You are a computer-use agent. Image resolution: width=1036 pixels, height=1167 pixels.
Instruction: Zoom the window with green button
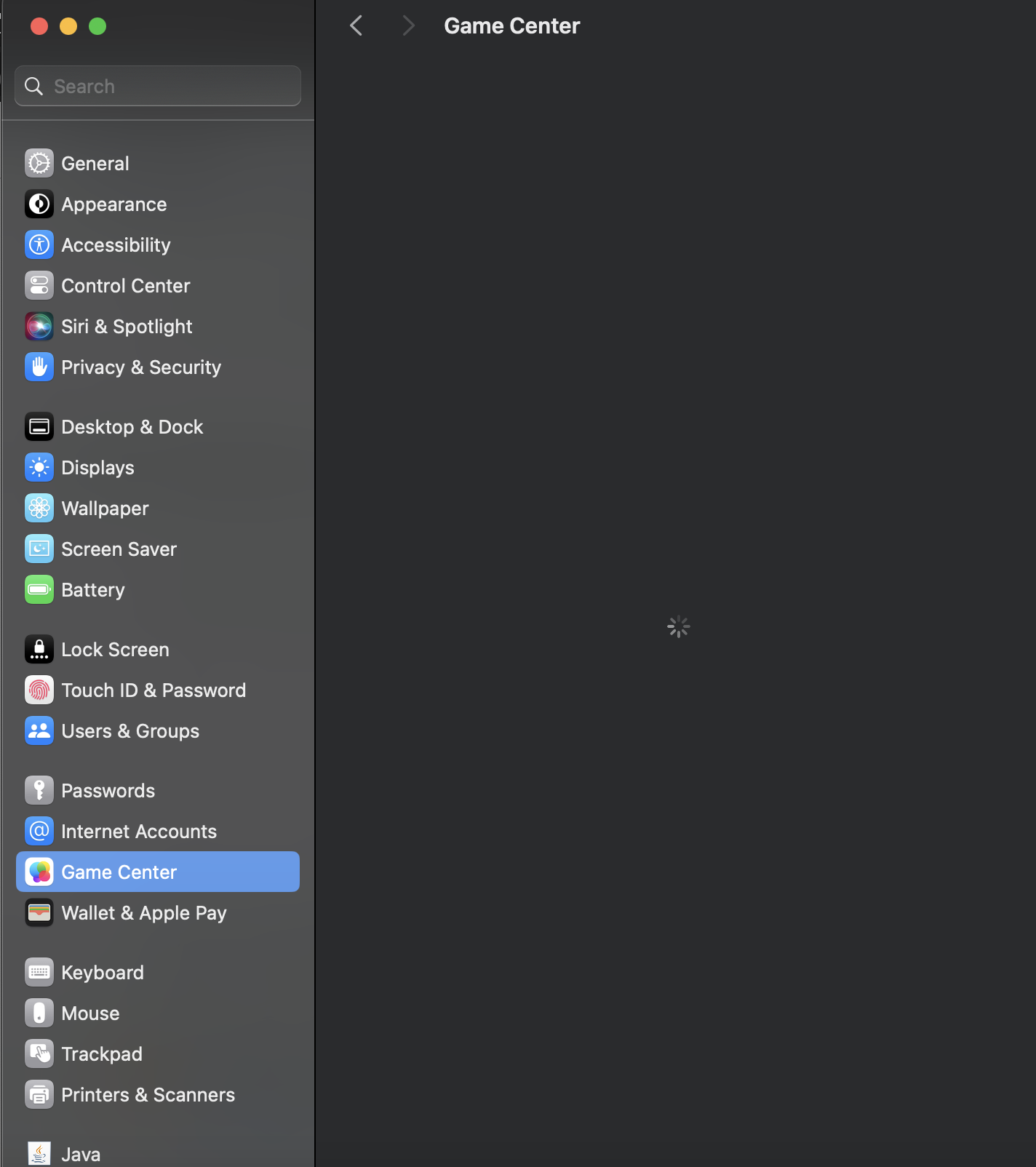[97, 26]
